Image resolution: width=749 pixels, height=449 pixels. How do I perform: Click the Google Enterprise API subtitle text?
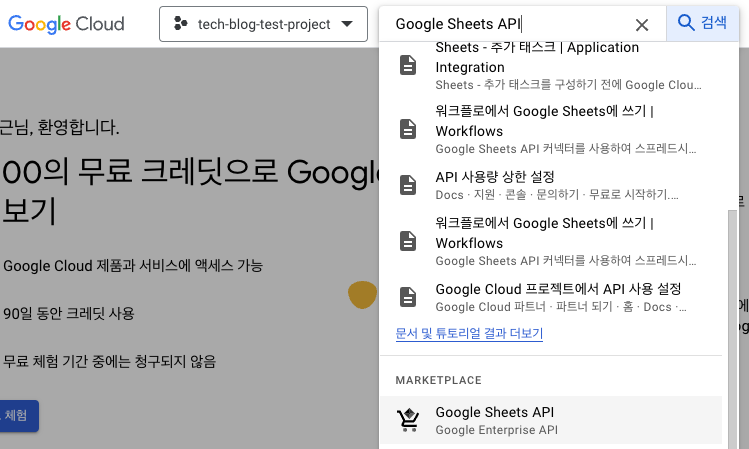(x=496, y=430)
